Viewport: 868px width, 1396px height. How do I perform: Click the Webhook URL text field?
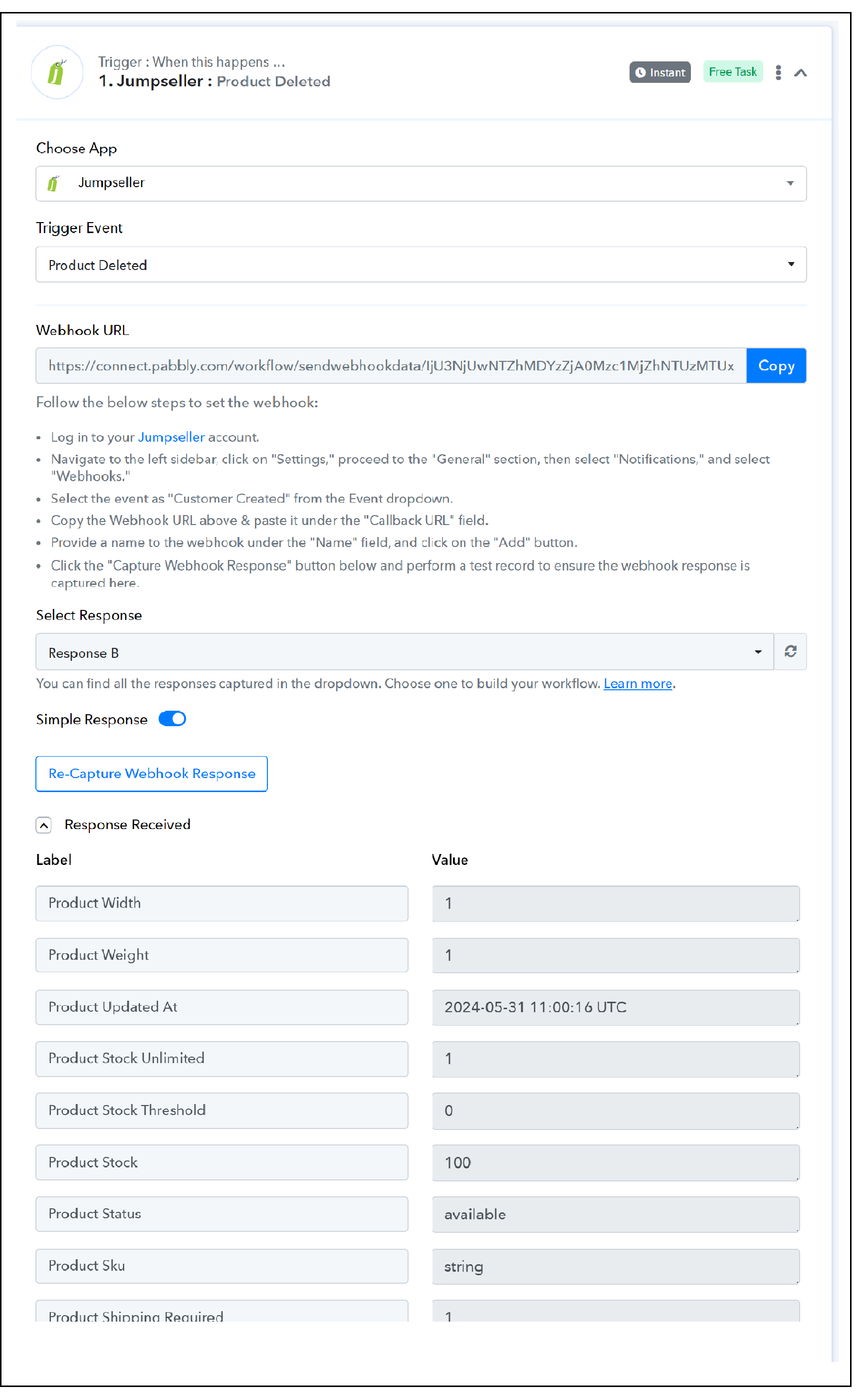tap(391, 366)
